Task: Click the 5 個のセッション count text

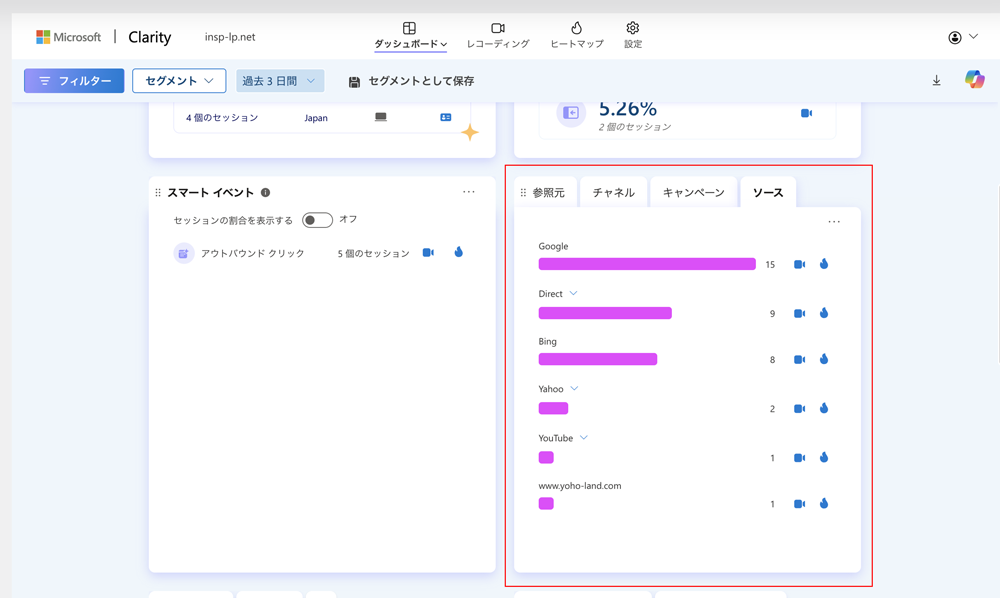Action: (x=374, y=253)
